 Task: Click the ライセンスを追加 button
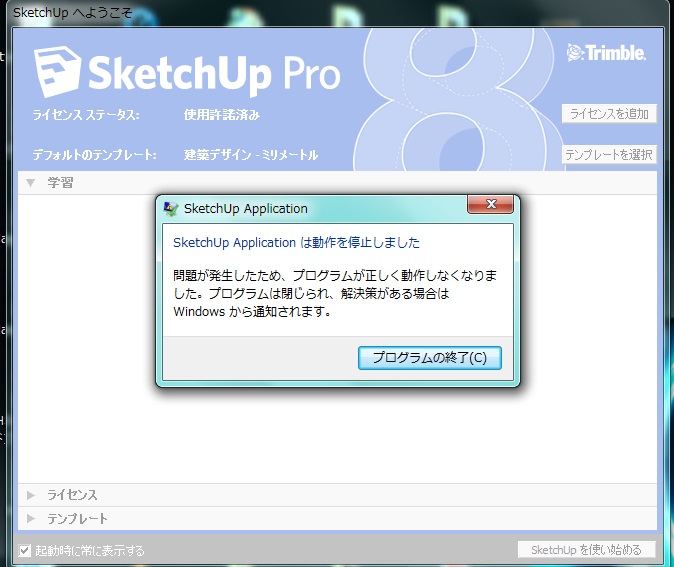(x=609, y=114)
